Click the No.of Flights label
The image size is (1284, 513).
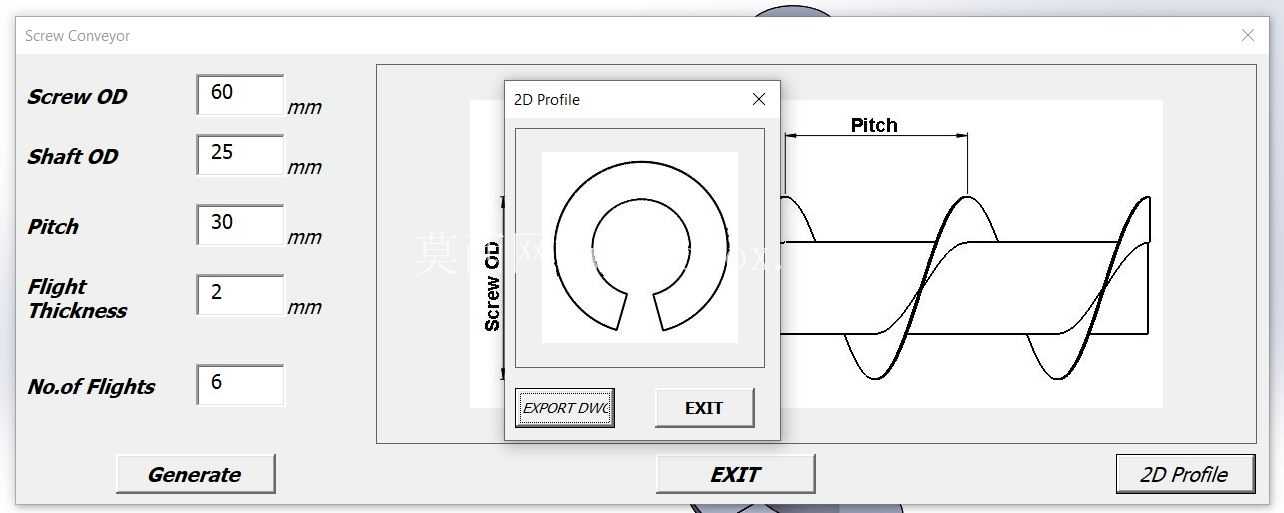pos(91,387)
